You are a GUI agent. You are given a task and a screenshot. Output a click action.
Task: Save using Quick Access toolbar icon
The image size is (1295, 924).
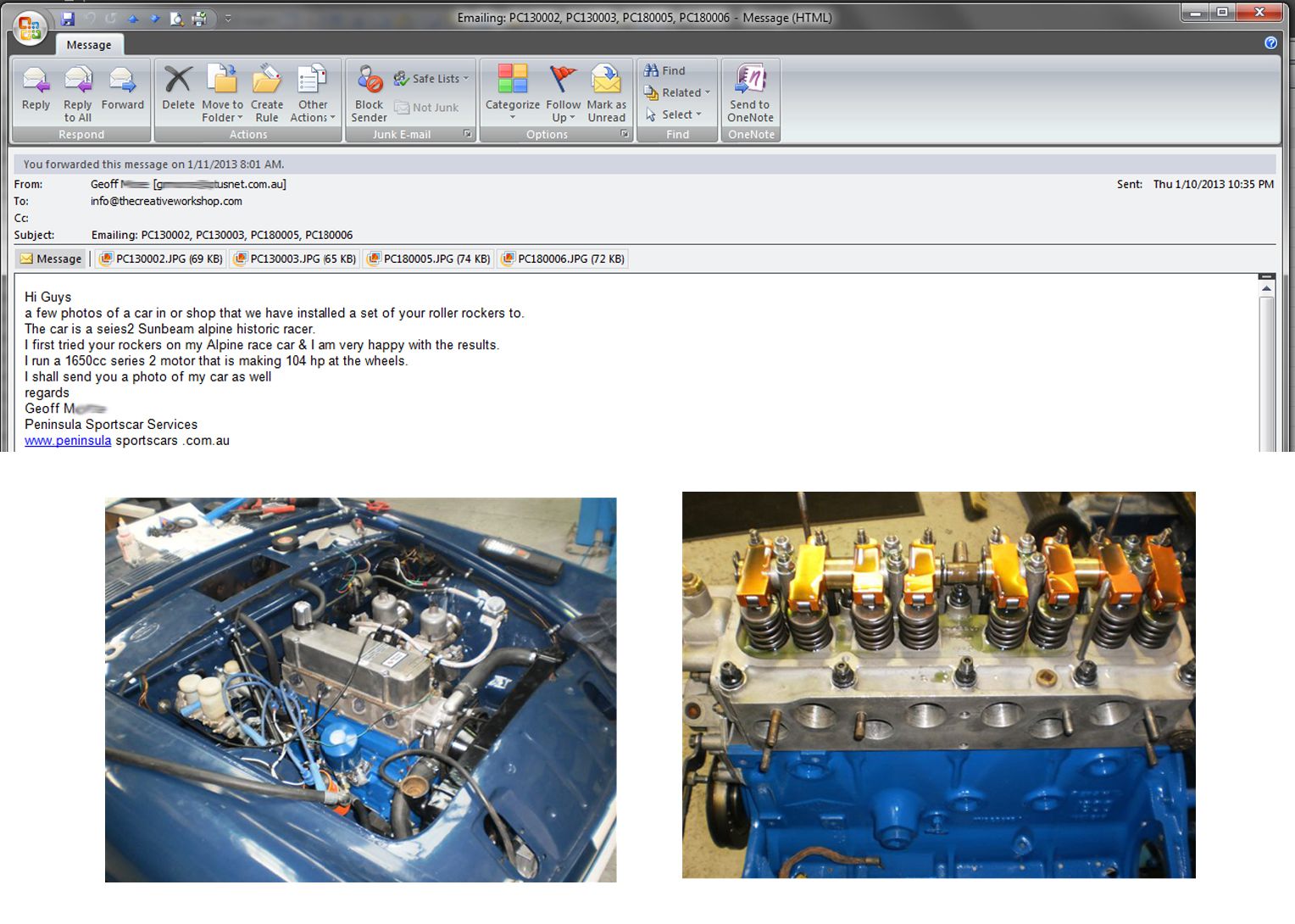pyautogui.click(x=68, y=18)
